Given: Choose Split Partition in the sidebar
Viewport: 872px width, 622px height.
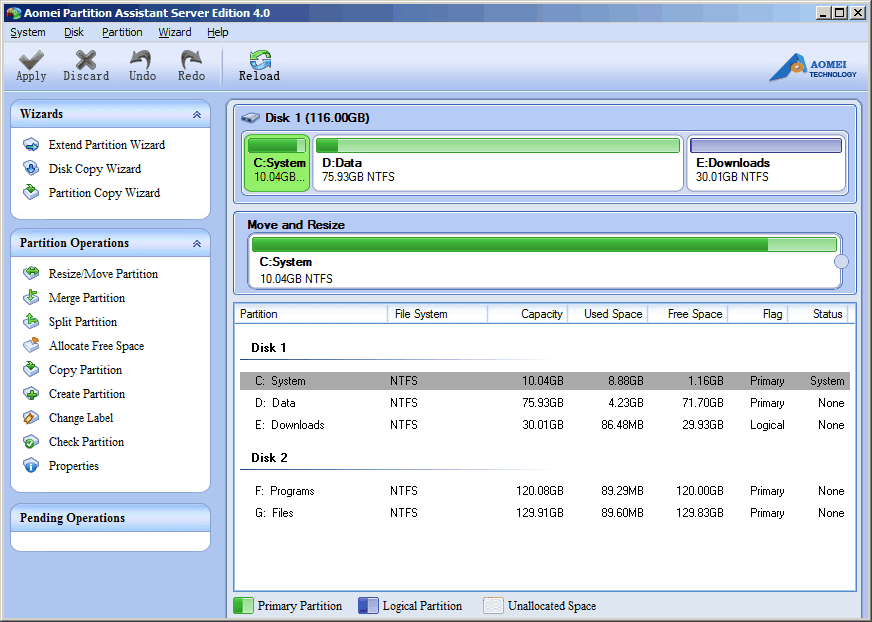Looking at the screenshot, I should click(x=82, y=322).
